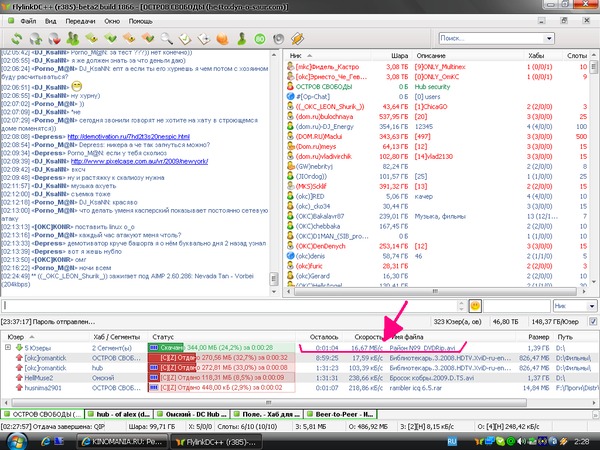The height and width of the screenshot is (450, 600).
Task: Click the green person silhouette toolbar icon
Action: point(241,39)
